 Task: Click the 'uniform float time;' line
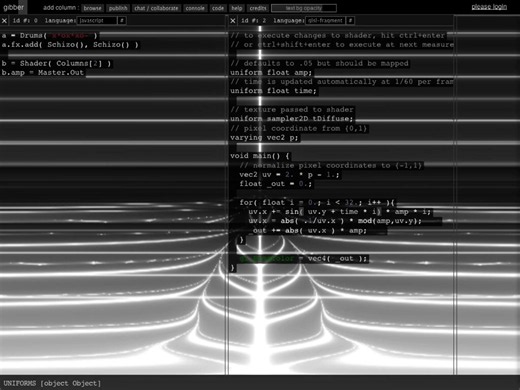[273, 91]
